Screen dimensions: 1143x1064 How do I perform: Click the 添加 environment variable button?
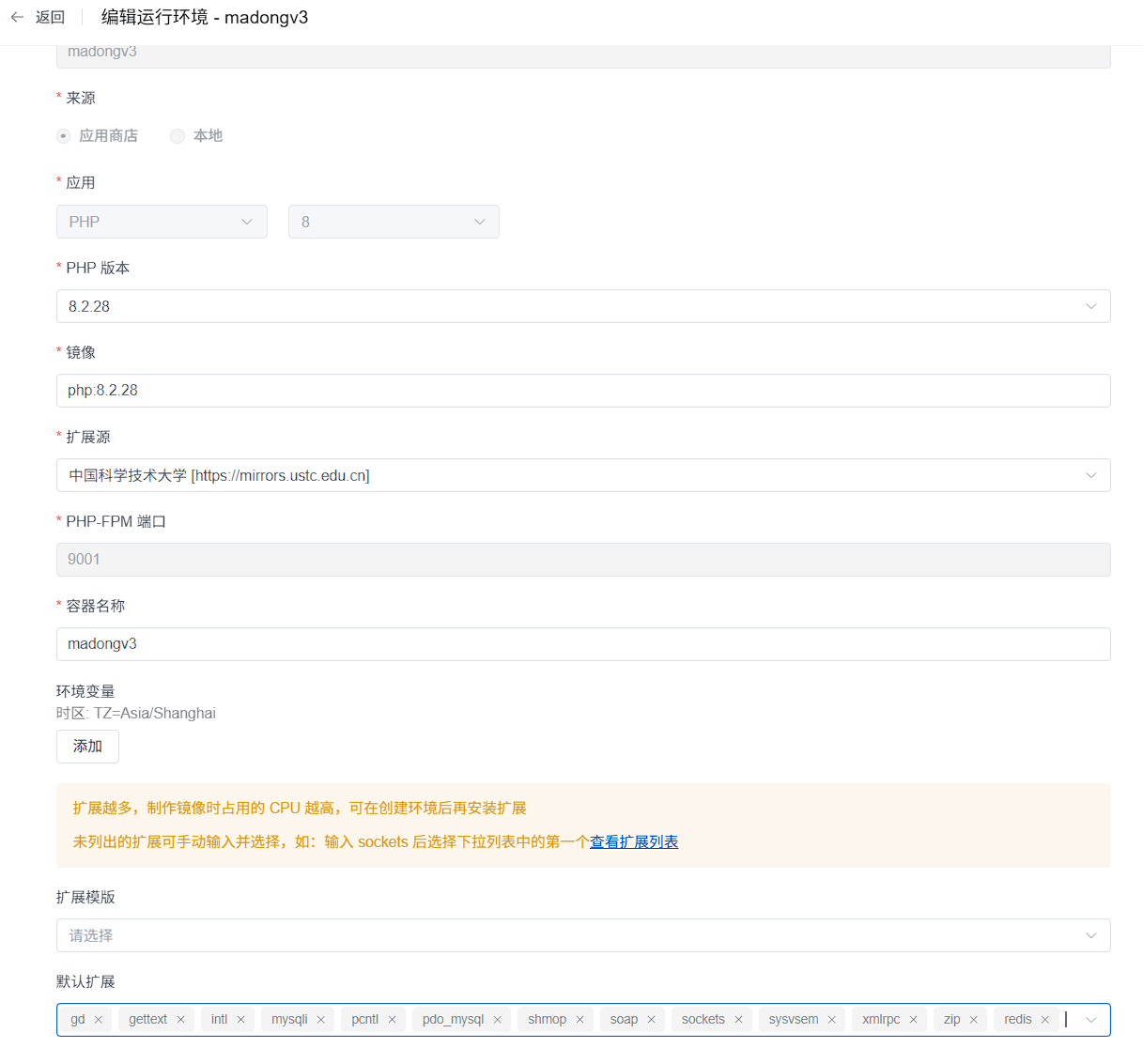pyautogui.click(x=87, y=747)
